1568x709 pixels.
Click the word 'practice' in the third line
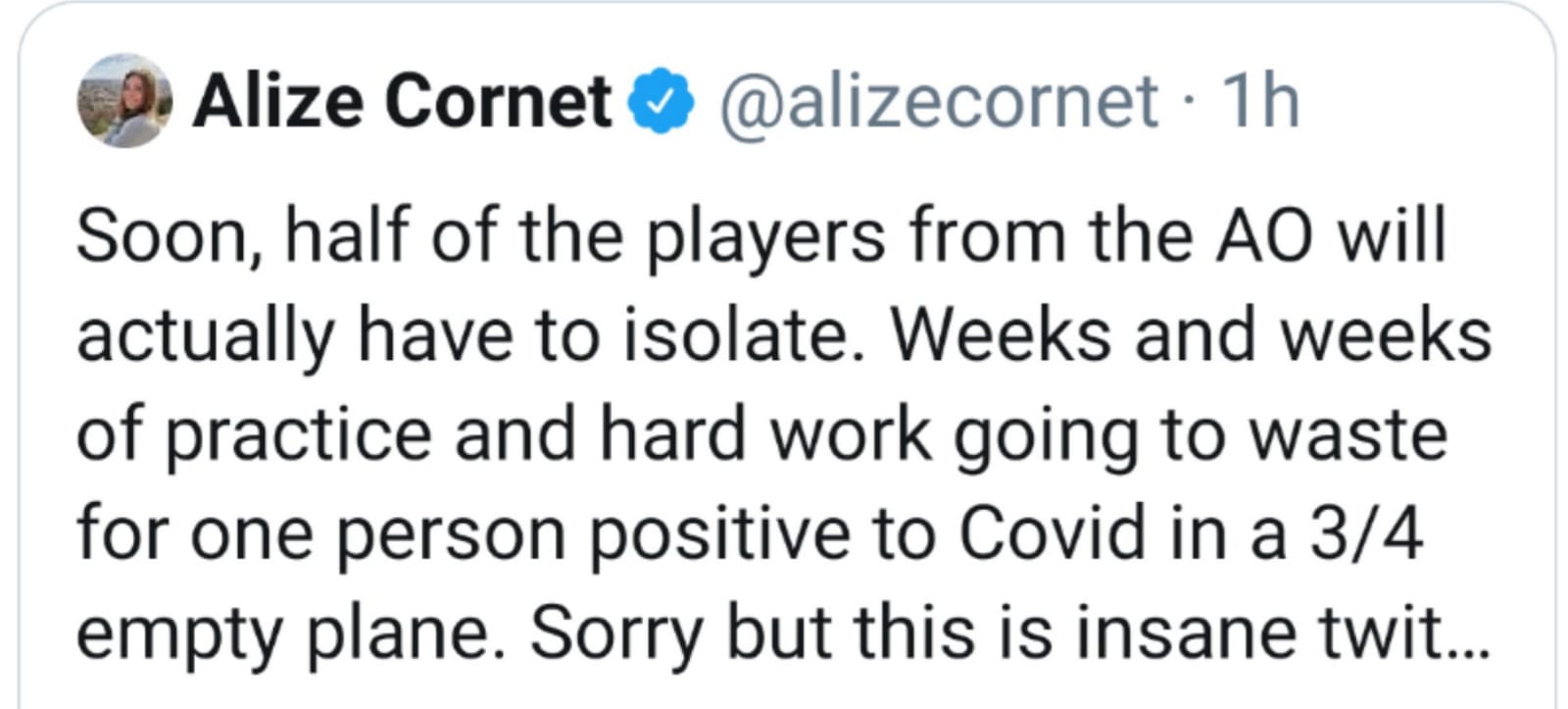point(297,436)
